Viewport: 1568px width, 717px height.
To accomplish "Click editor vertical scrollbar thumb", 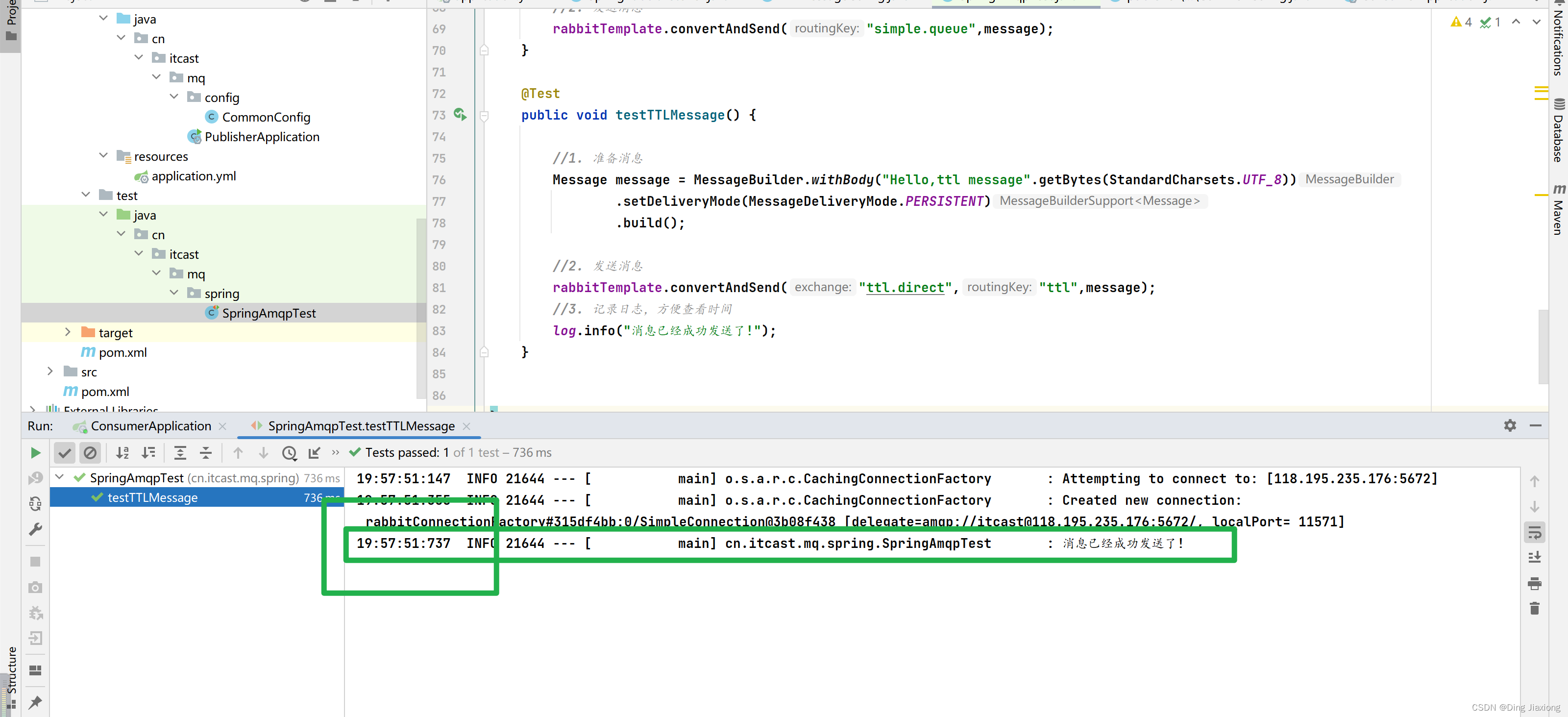I will [x=1543, y=347].
